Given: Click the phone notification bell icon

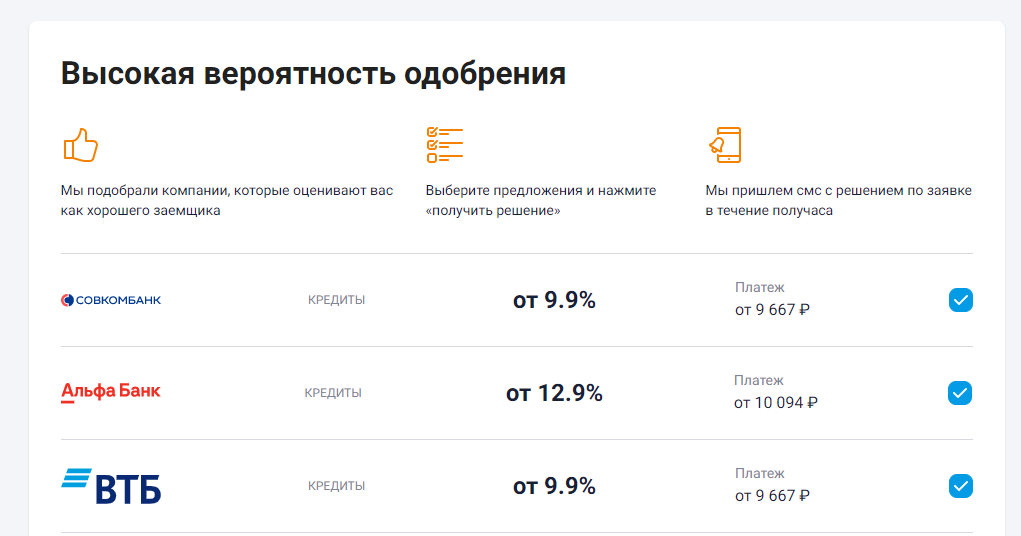Looking at the screenshot, I should pyautogui.click(x=725, y=145).
